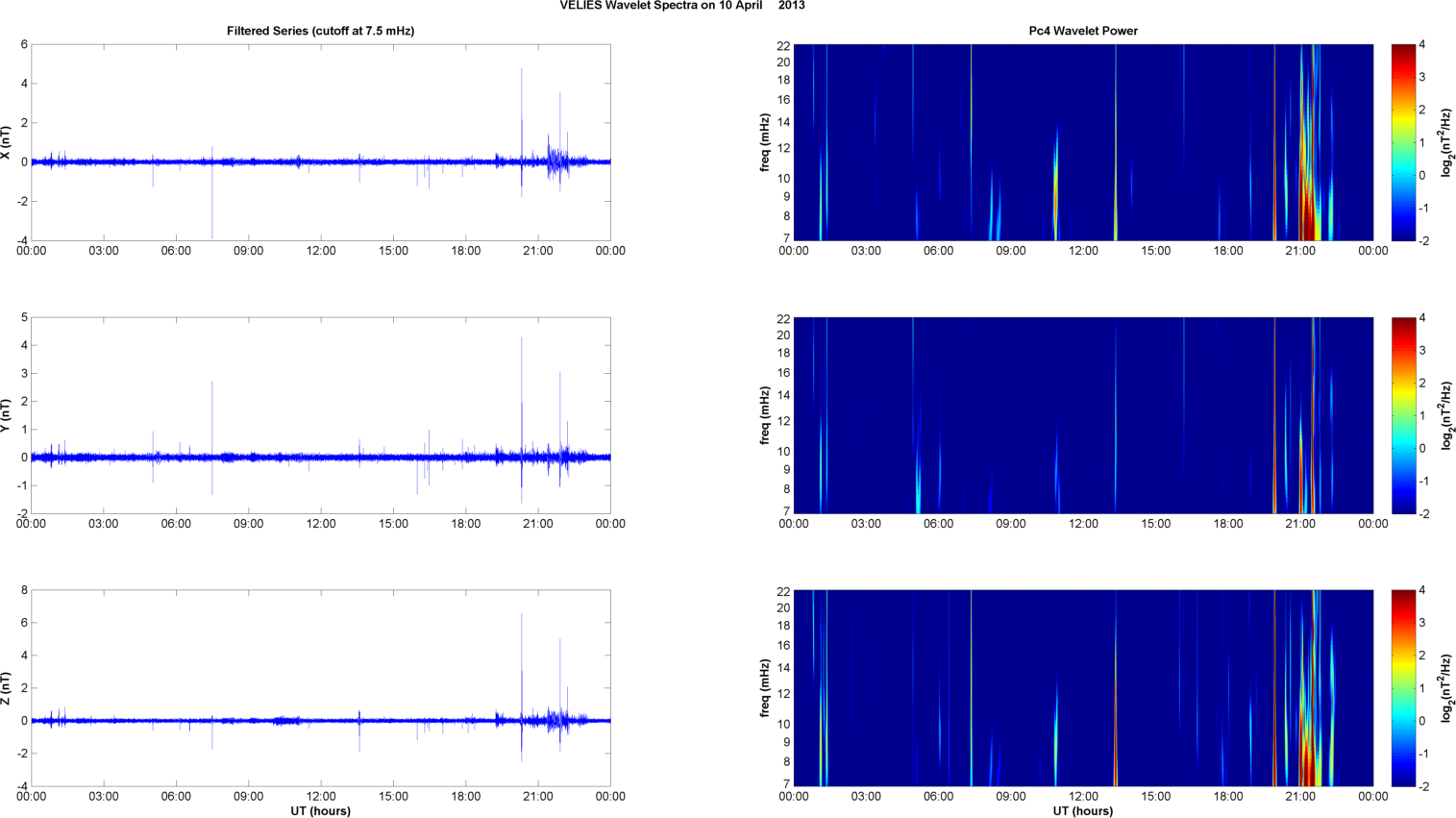Click the VELIES Wavelet Spectra figure title
1456x818 pixels.
tap(682, 6)
